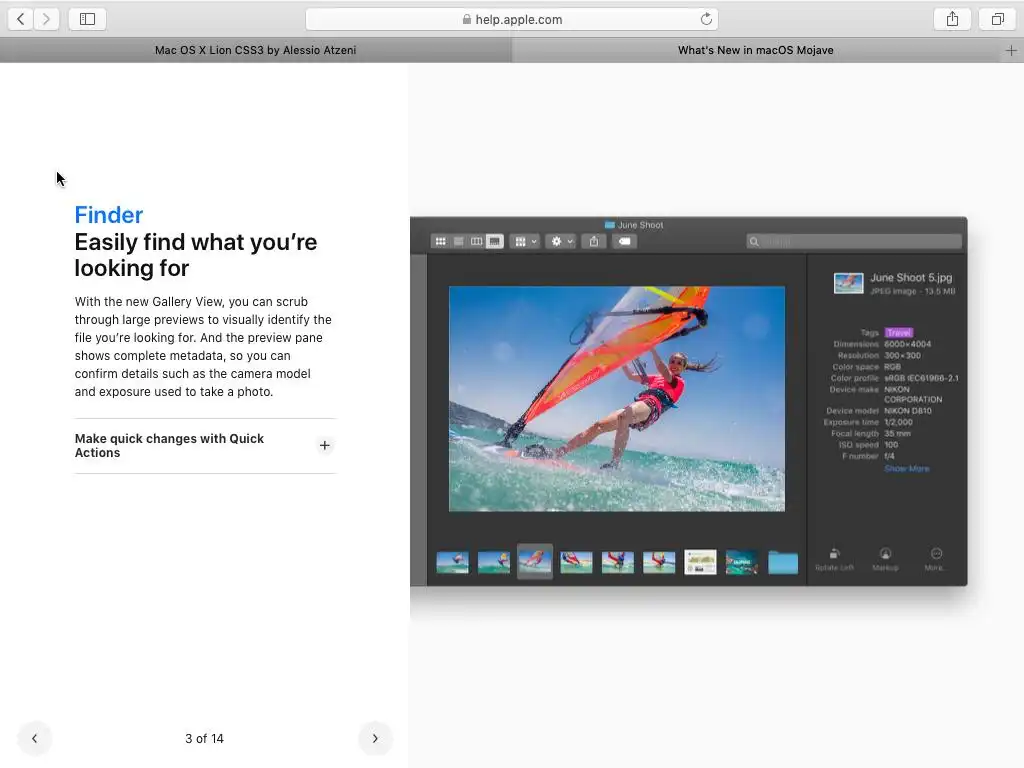Click the large windsurfer preview image
Screen dimensions: 1024x768
pos(617,399)
